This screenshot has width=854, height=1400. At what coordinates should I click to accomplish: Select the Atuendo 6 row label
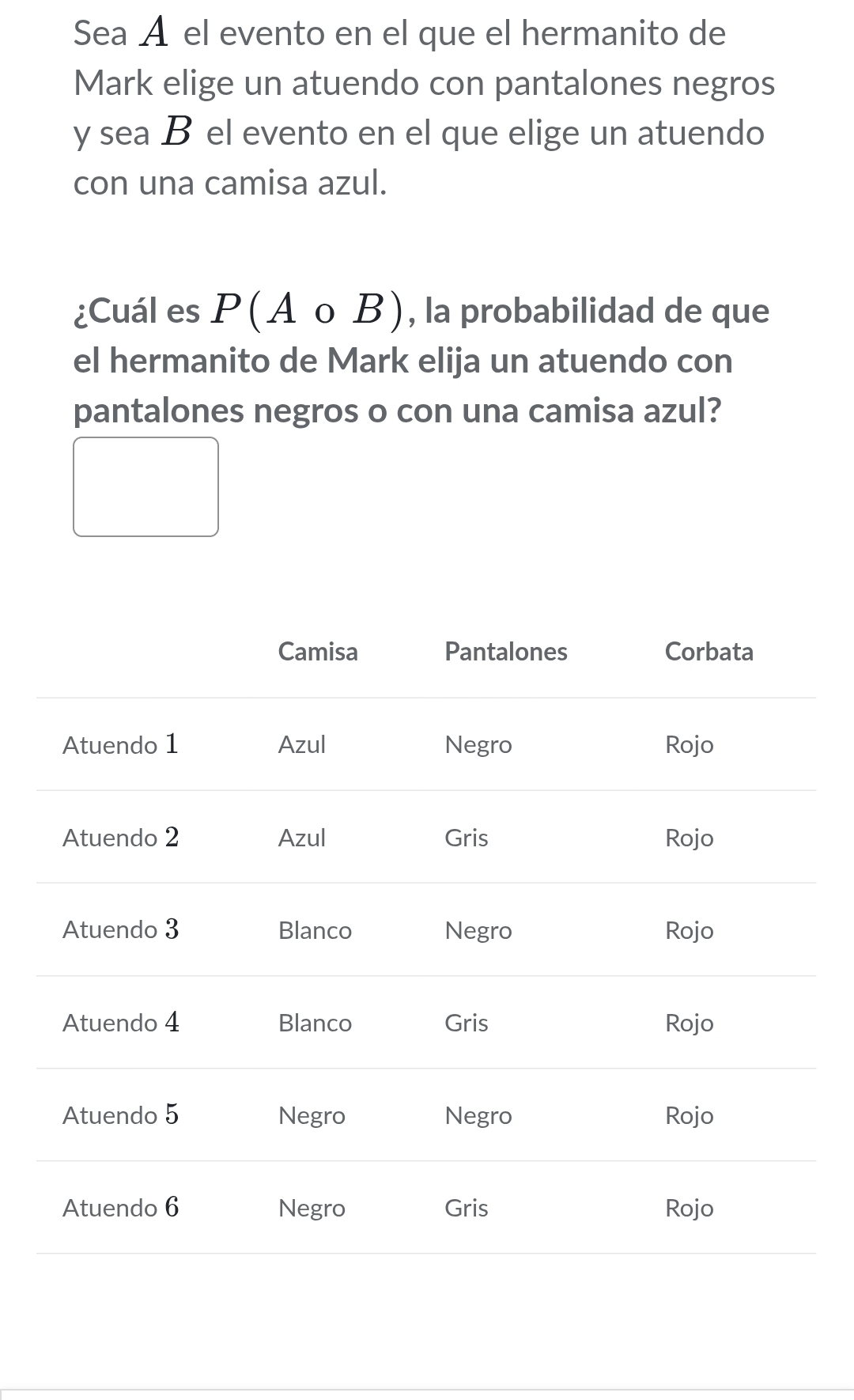pyautogui.click(x=121, y=1208)
